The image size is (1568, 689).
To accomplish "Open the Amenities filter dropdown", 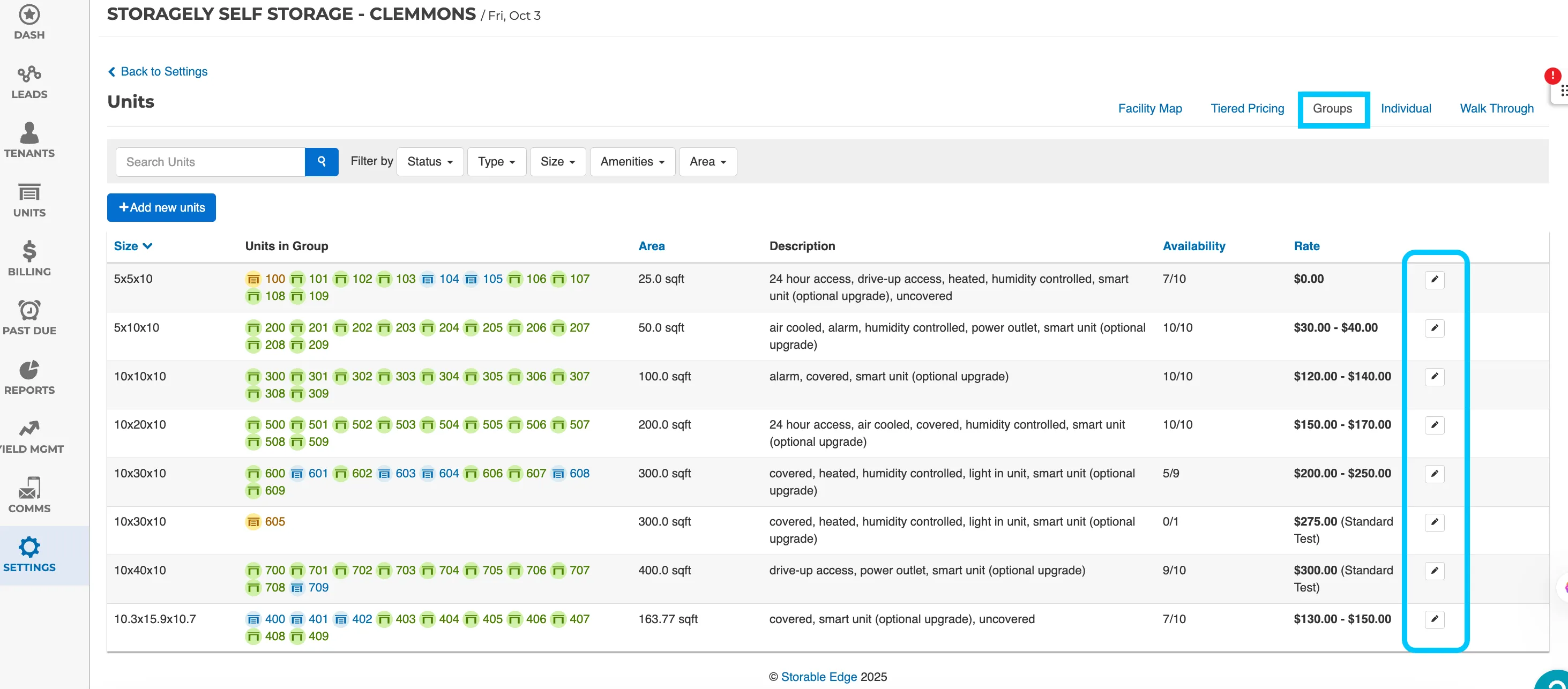I will [632, 161].
